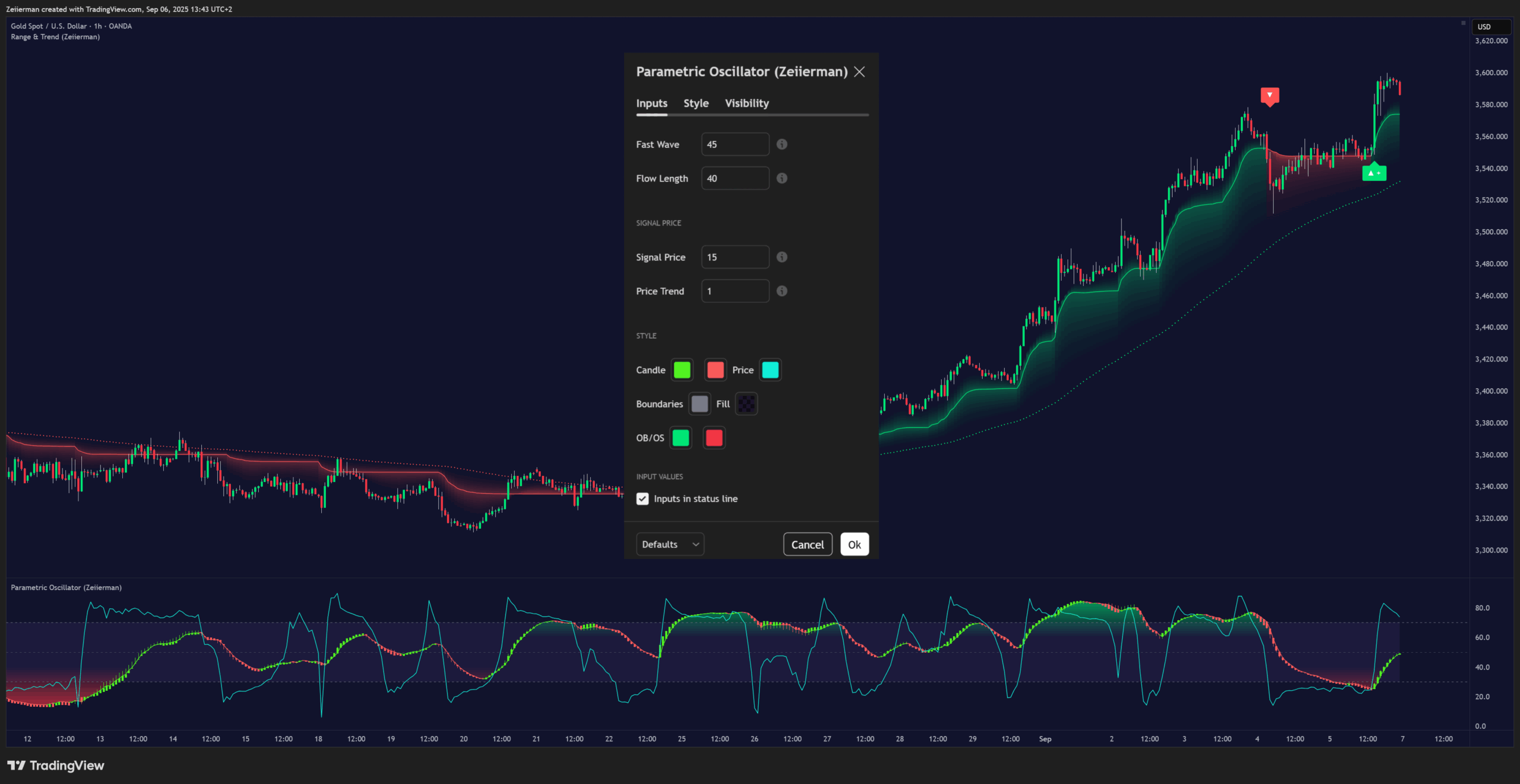Click the Sep label on time axis
1520x784 pixels.
click(1045, 739)
